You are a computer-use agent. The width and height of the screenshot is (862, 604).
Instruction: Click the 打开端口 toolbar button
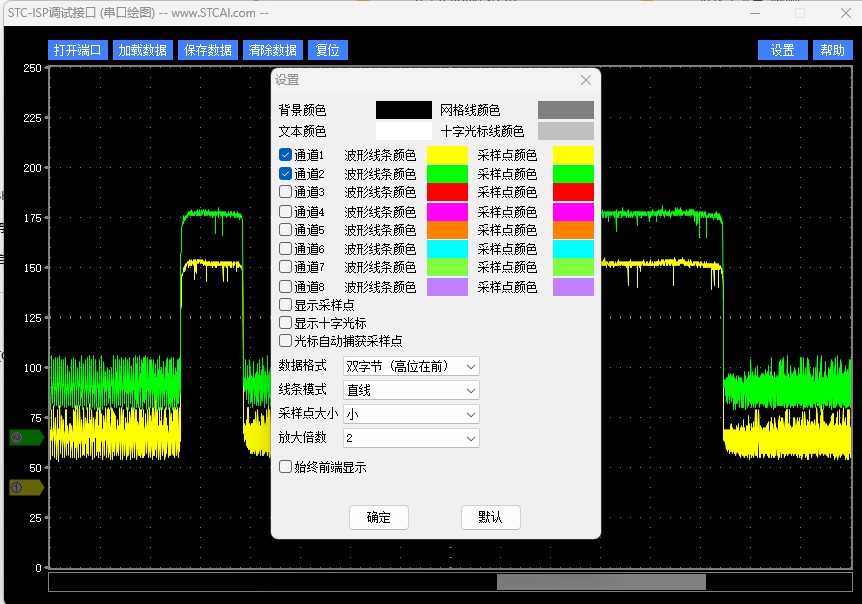point(78,50)
